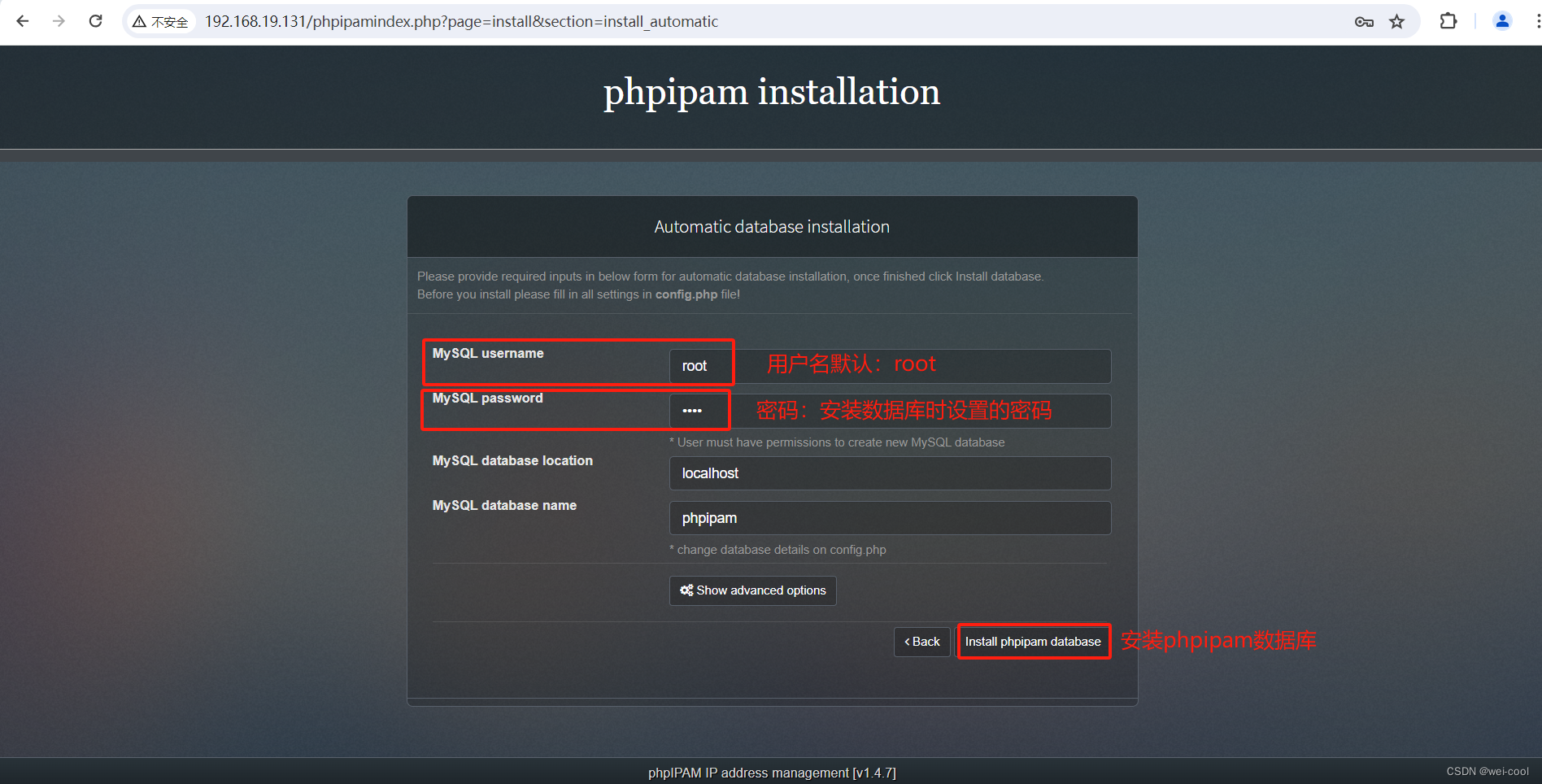Focus the MySQL password field

point(890,411)
